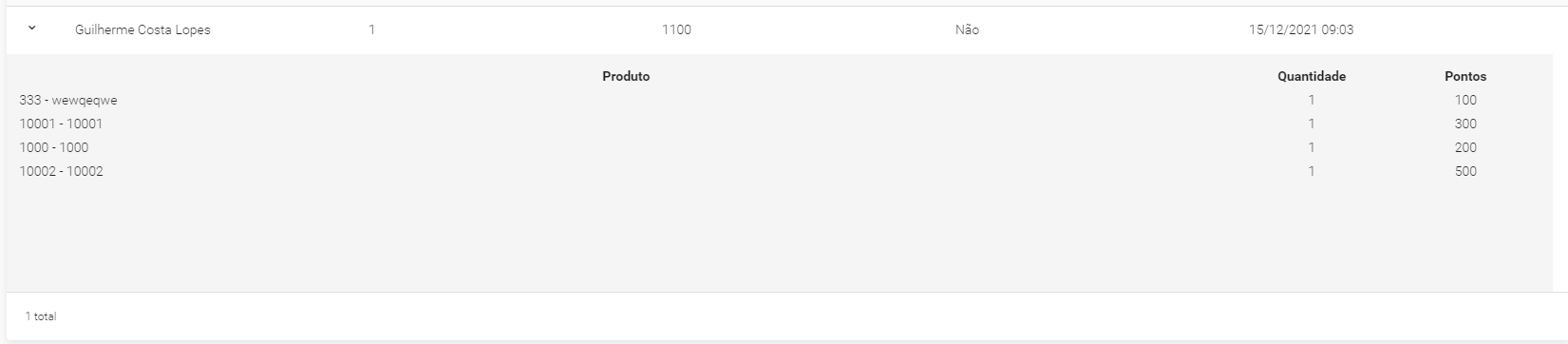The height and width of the screenshot is (344, 1568).
Task: Click the quantity of product 333
Action: (1312, 100)
